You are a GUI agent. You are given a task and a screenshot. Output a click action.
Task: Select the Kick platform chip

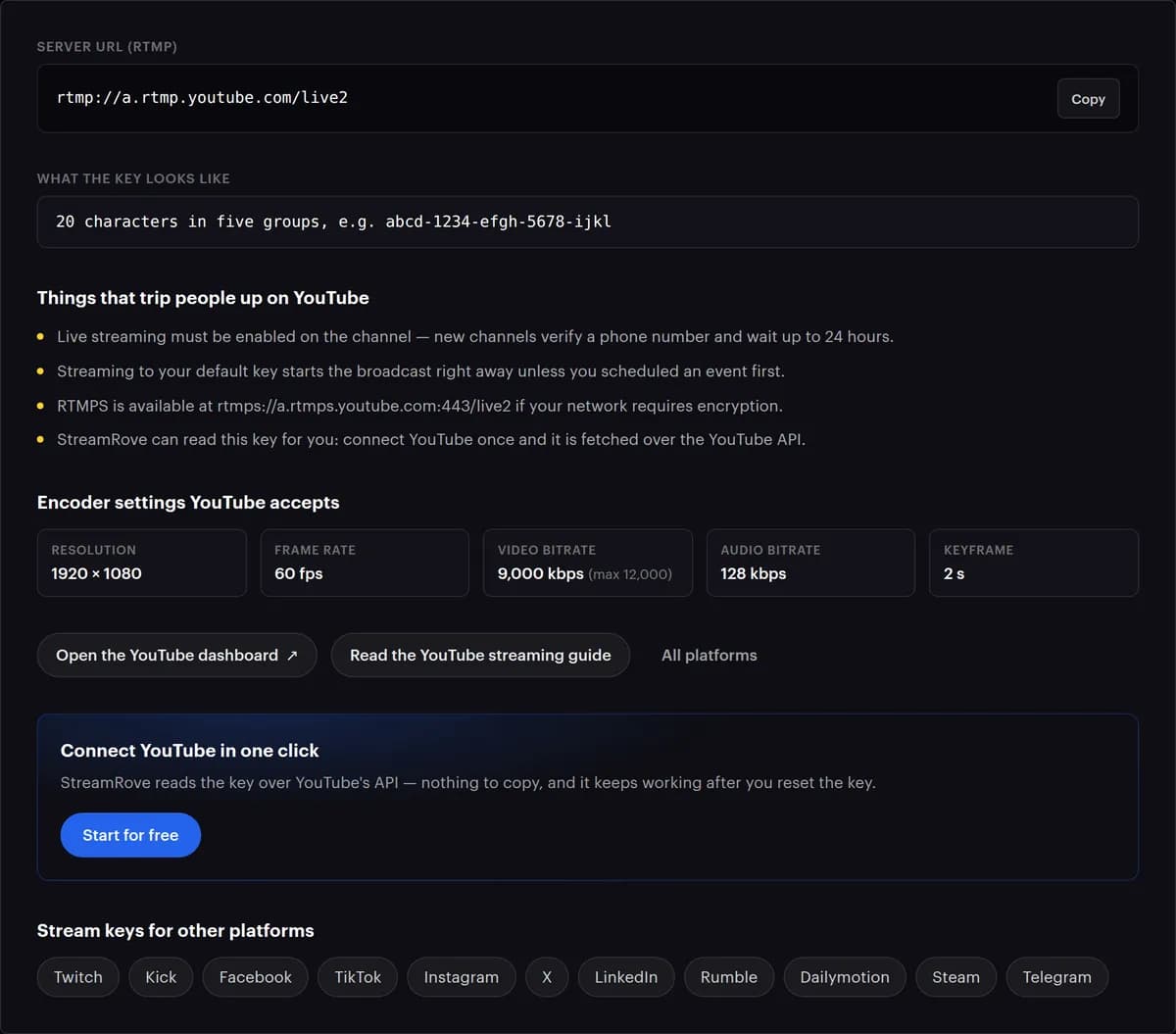[x=161, y=977]
